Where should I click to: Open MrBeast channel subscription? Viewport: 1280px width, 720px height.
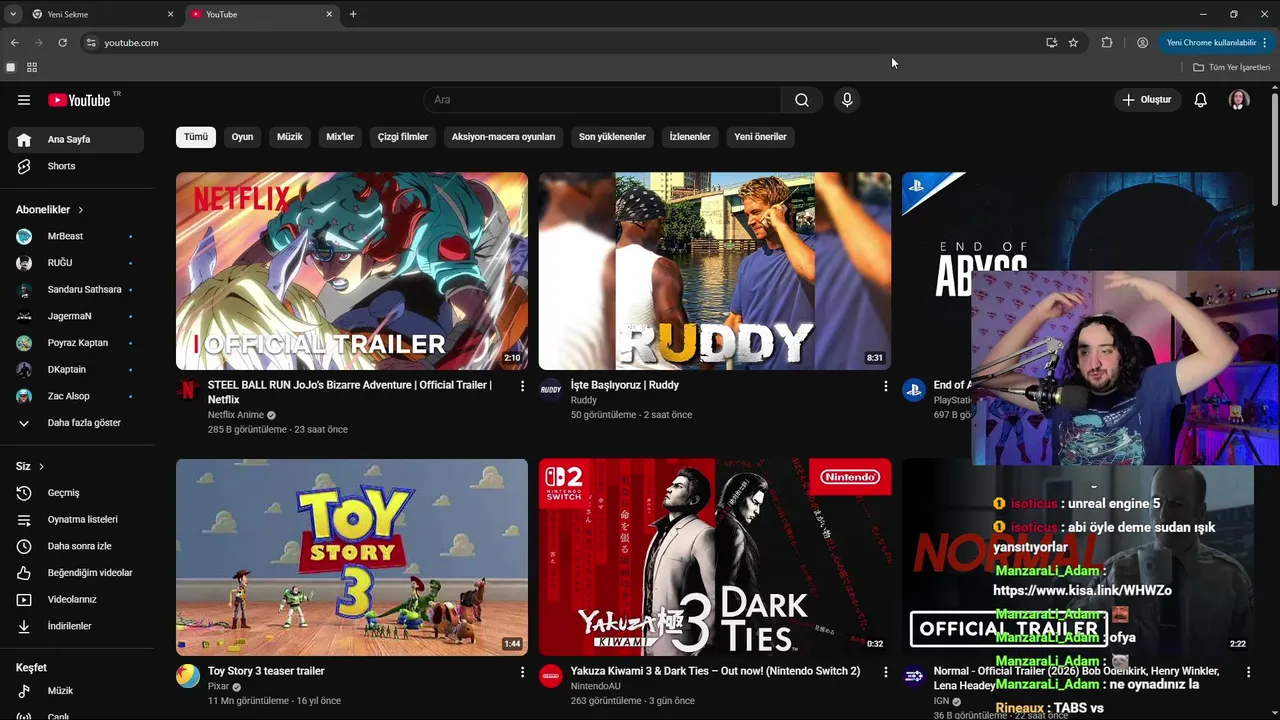[x=76, y=236]
